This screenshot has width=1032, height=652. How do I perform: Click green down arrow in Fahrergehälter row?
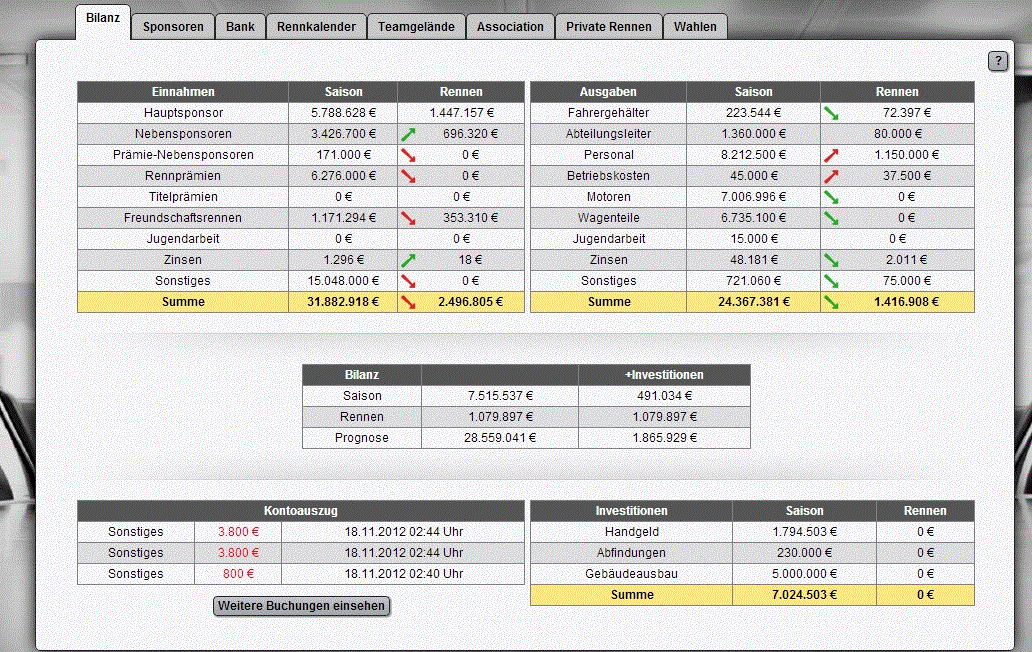click(831, 113)
